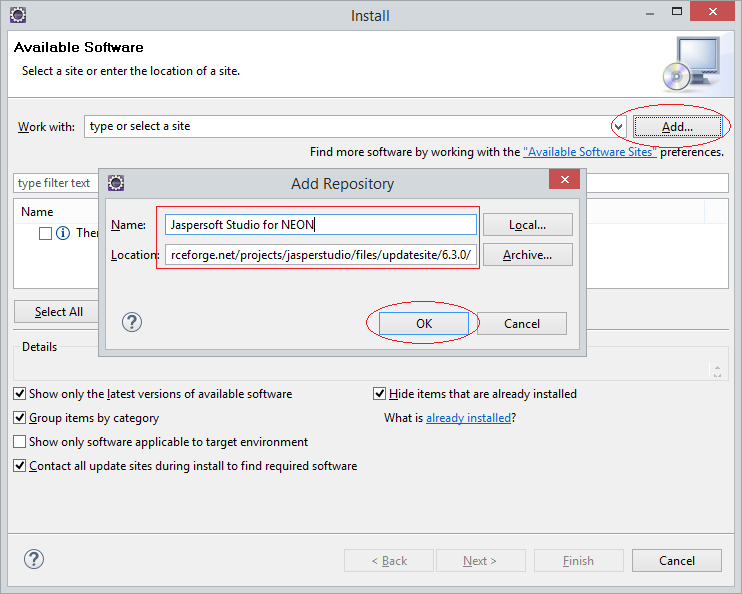This screenshot has height=594, width=742.
Task: Click Cancel at bottom of Install dialog
Action: 677,561
